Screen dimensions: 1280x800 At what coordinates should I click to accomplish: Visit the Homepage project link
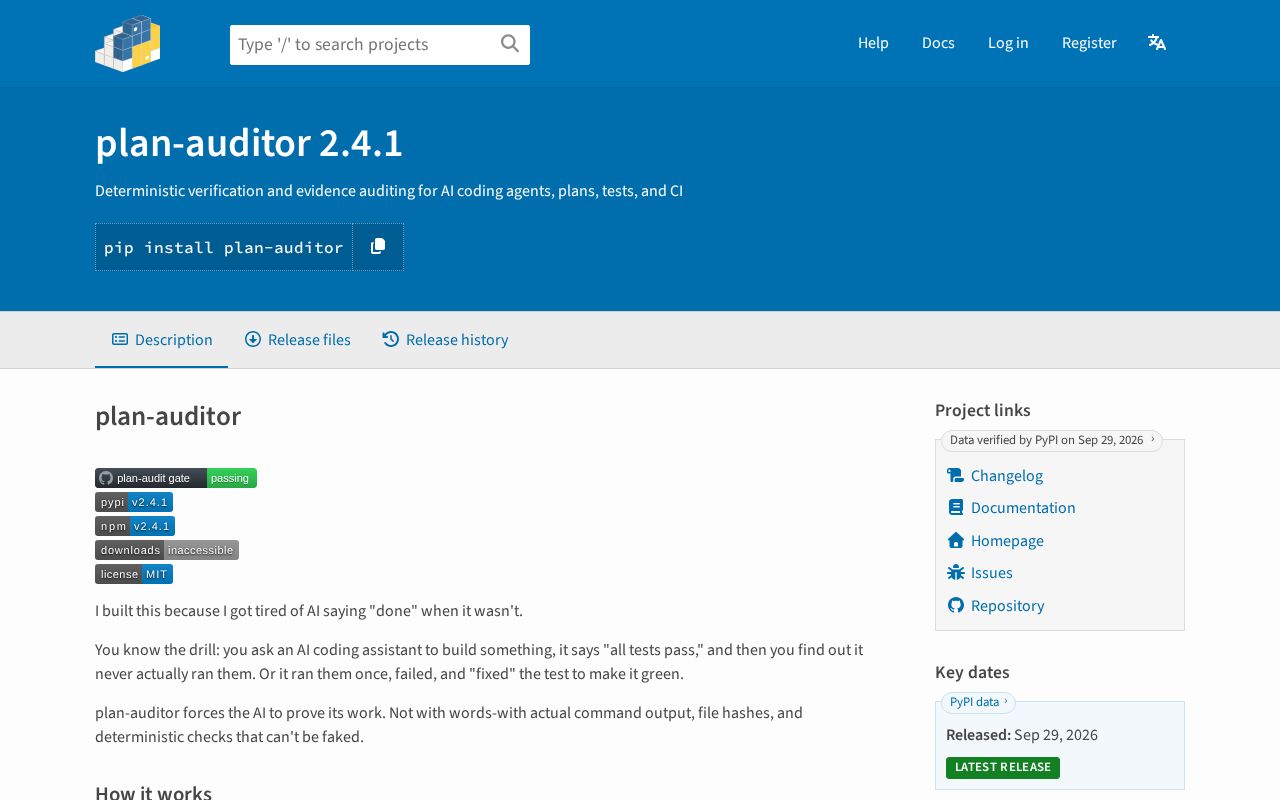coord(1007,541)
